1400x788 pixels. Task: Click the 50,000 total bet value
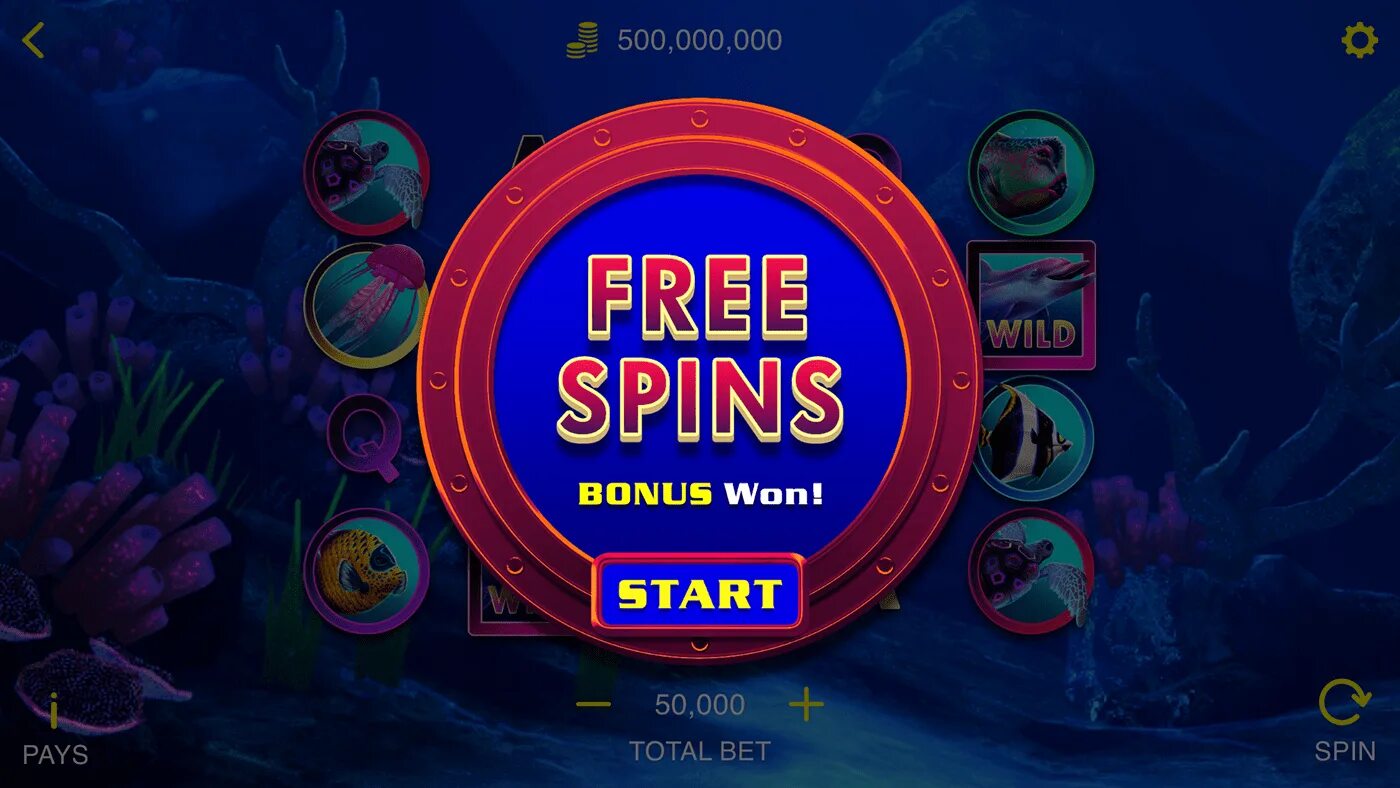pos(699,705)
